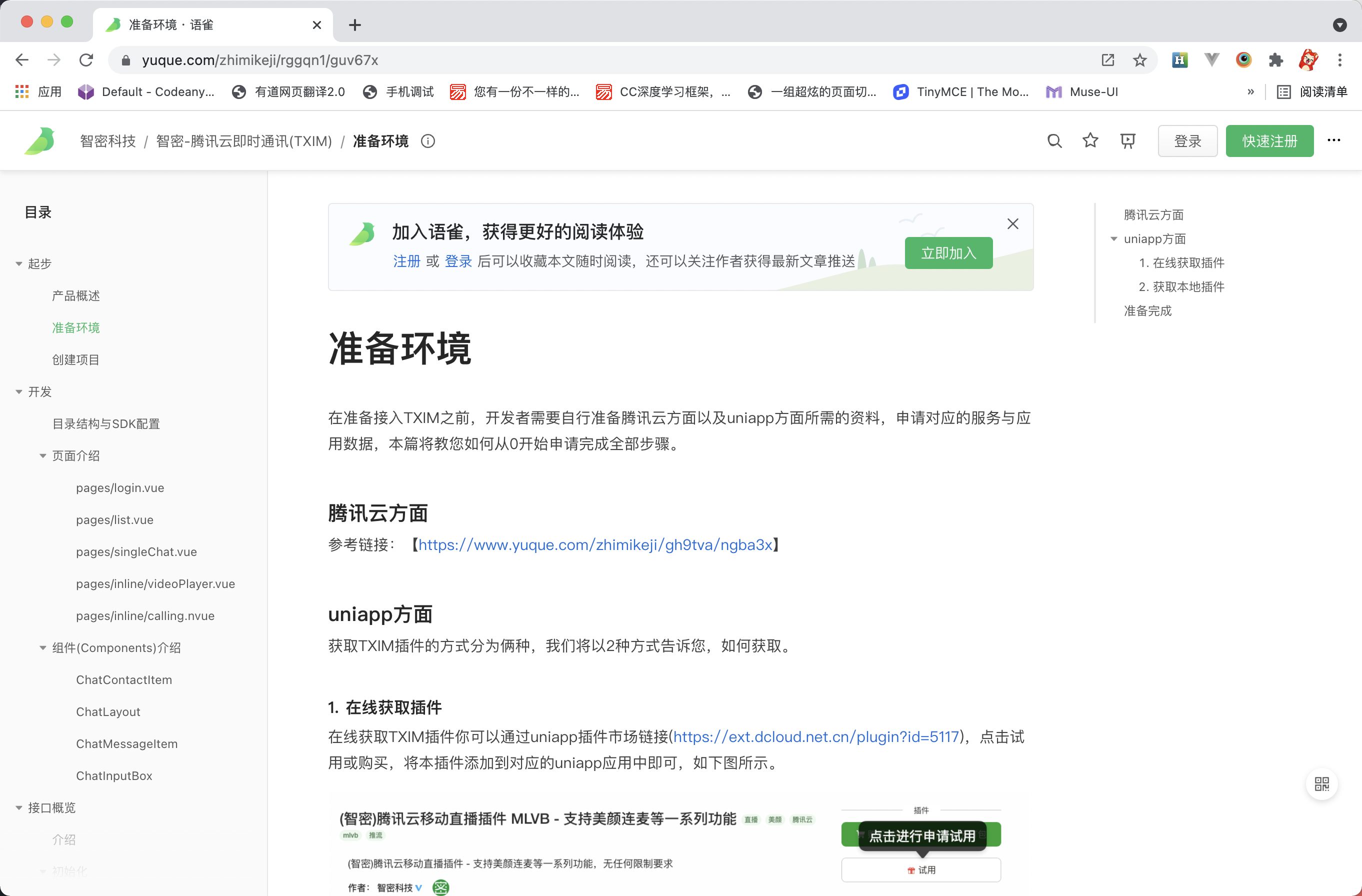Click the 登录 link in the banner text
Image resolution: width=1362 pixels, height=896 pixels.
point(458,261)
